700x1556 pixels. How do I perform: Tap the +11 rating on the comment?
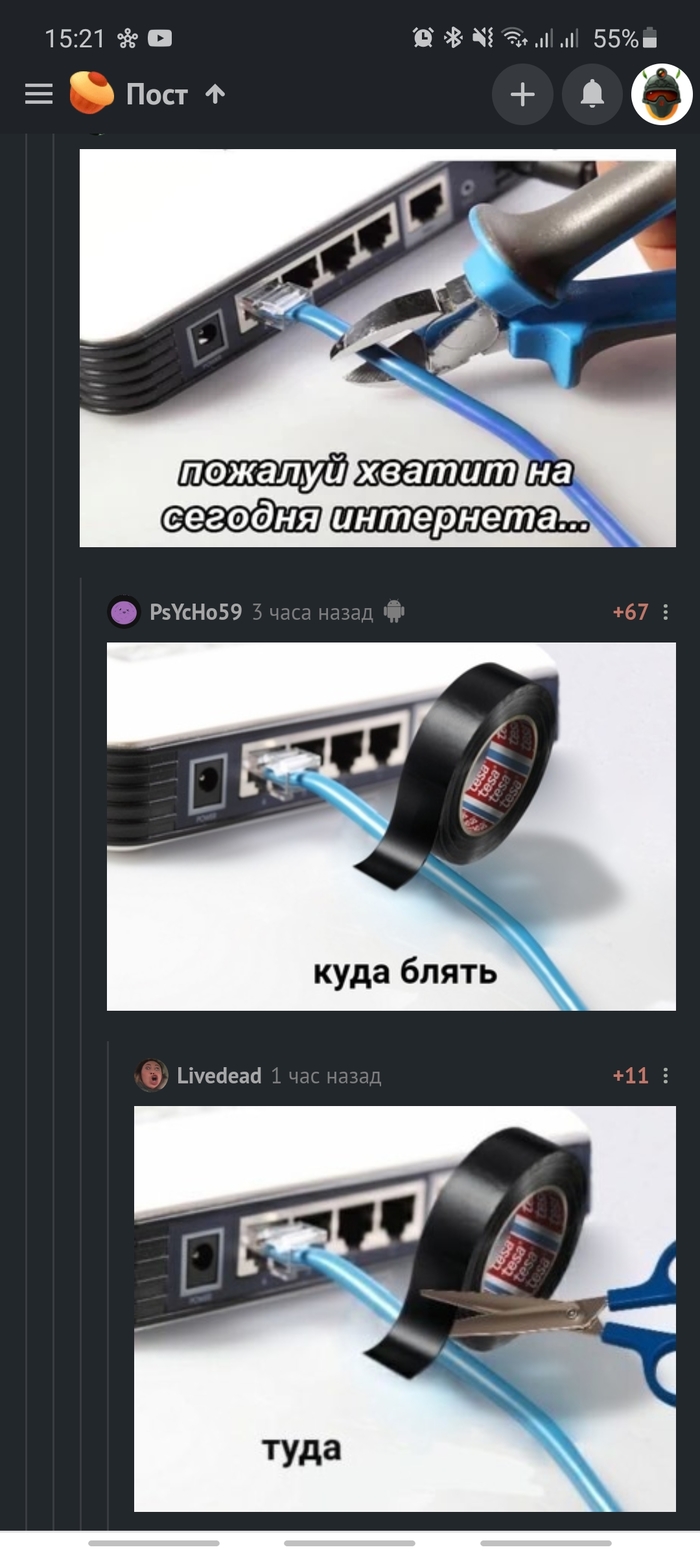(x=630, y=1075)
